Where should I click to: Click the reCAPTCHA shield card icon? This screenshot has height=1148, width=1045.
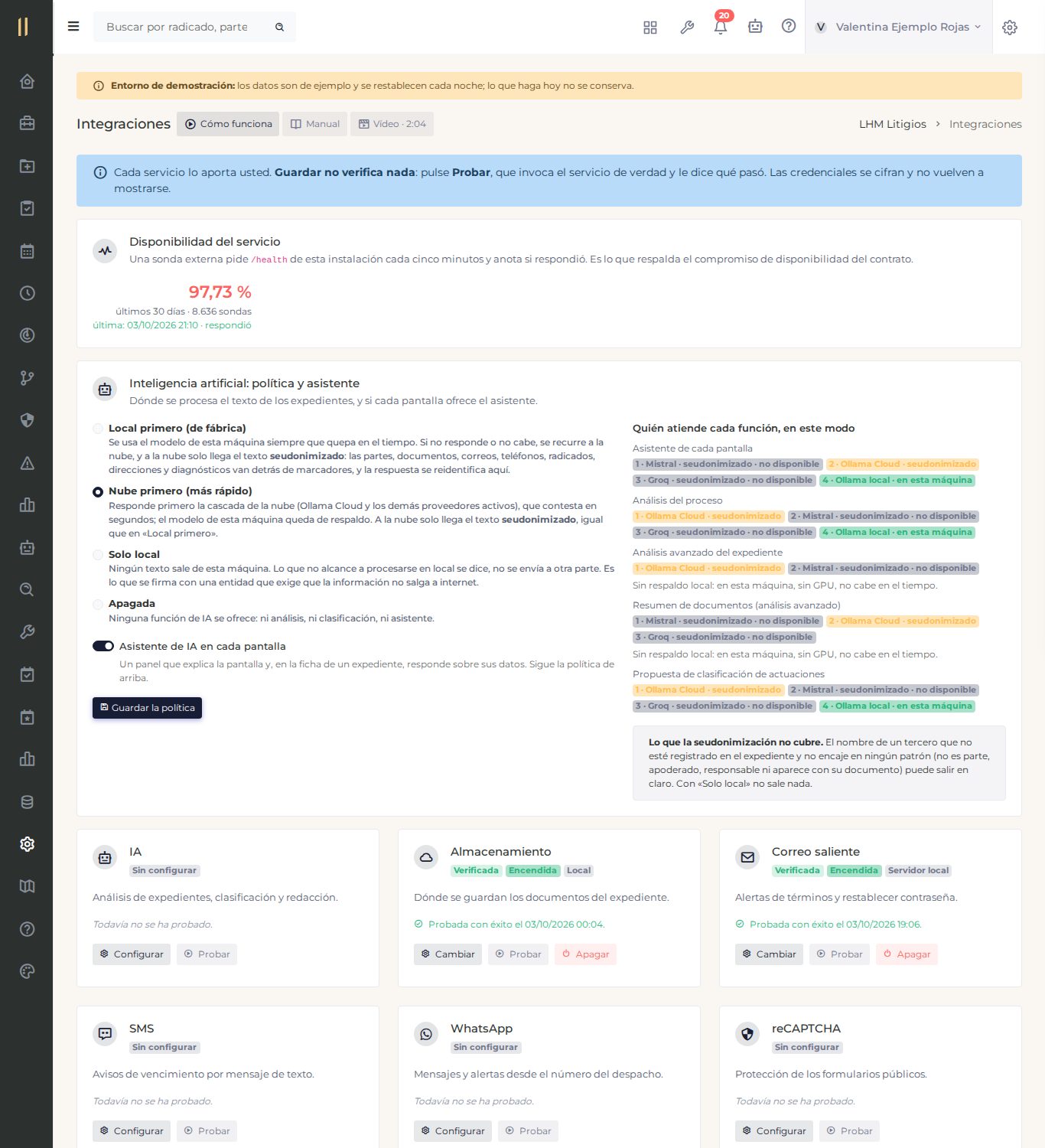(x=747, y=1034)
